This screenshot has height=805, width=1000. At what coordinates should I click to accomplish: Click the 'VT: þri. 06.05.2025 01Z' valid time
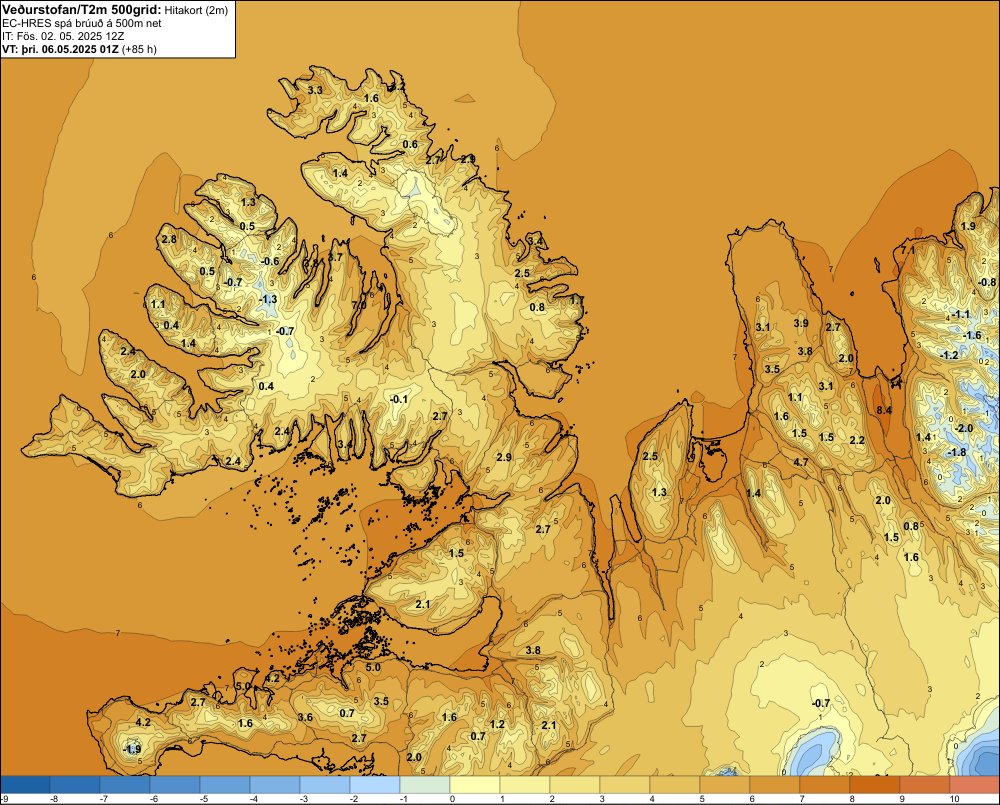tap(60, 49)
